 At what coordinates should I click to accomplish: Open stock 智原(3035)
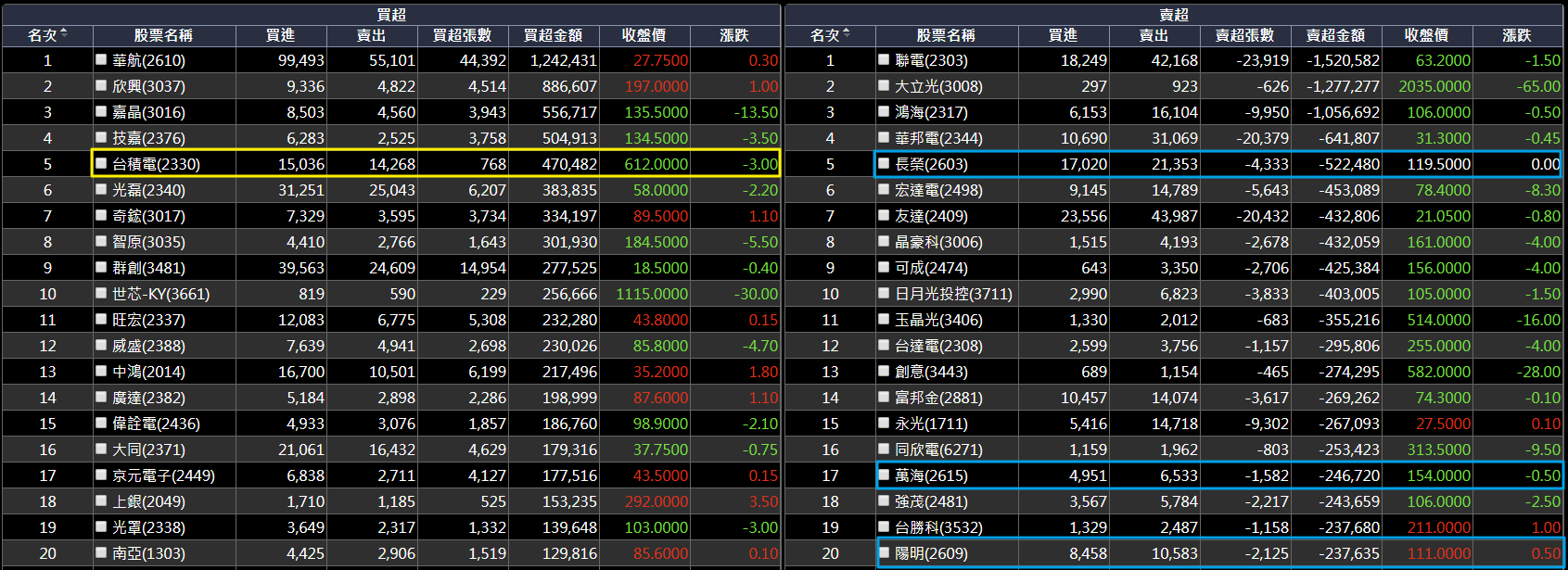click(148, 242)
